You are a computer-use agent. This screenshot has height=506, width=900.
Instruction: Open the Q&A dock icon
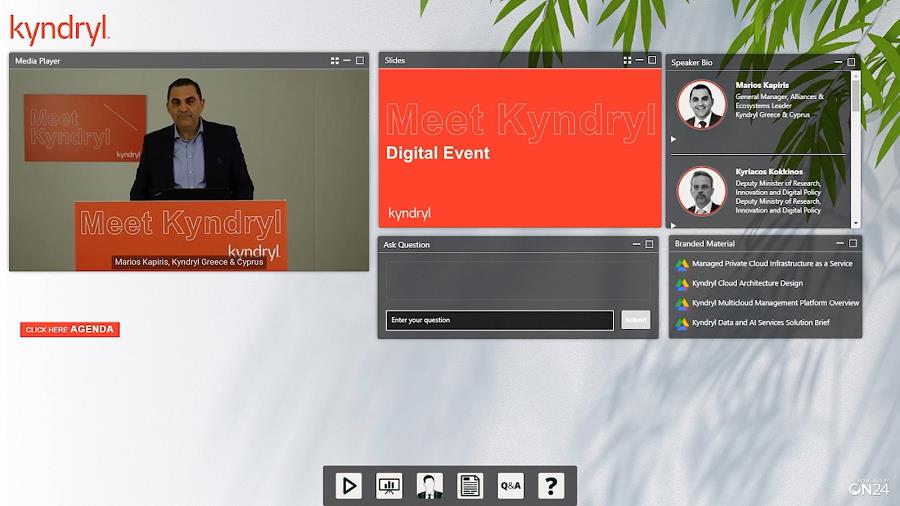pos(511,486)
